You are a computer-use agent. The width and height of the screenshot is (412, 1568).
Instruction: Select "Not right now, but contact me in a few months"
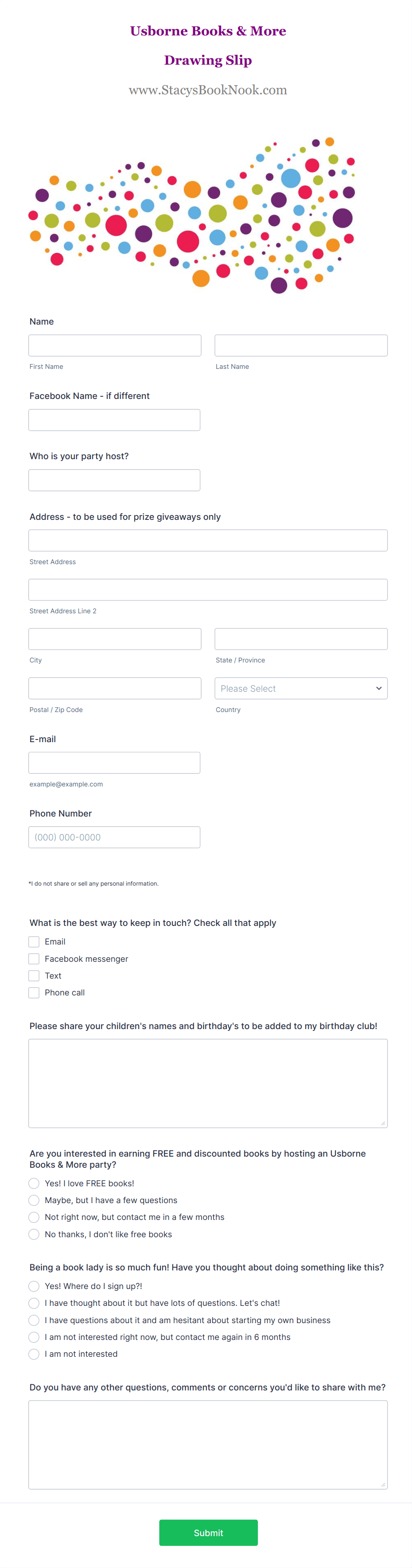coord(34,1217)
